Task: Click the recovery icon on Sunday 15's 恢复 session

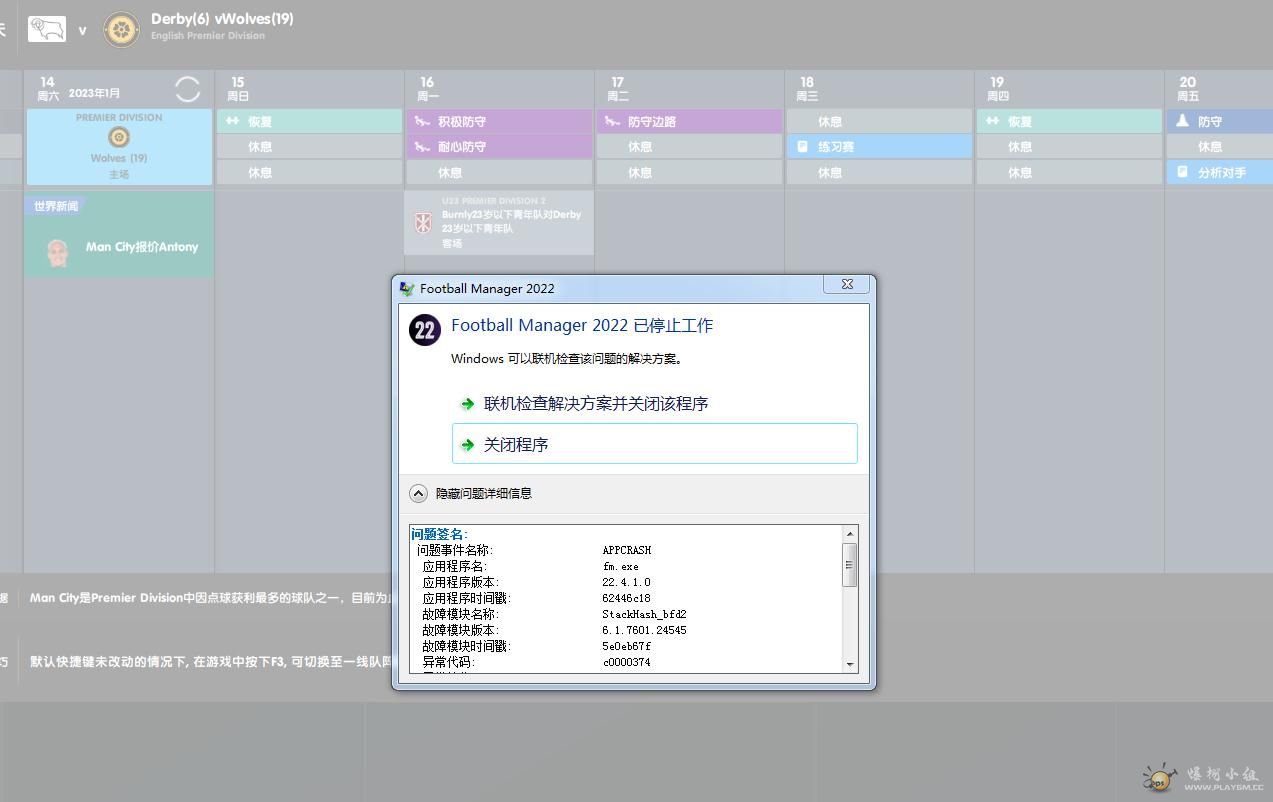Action: [233, 121]
